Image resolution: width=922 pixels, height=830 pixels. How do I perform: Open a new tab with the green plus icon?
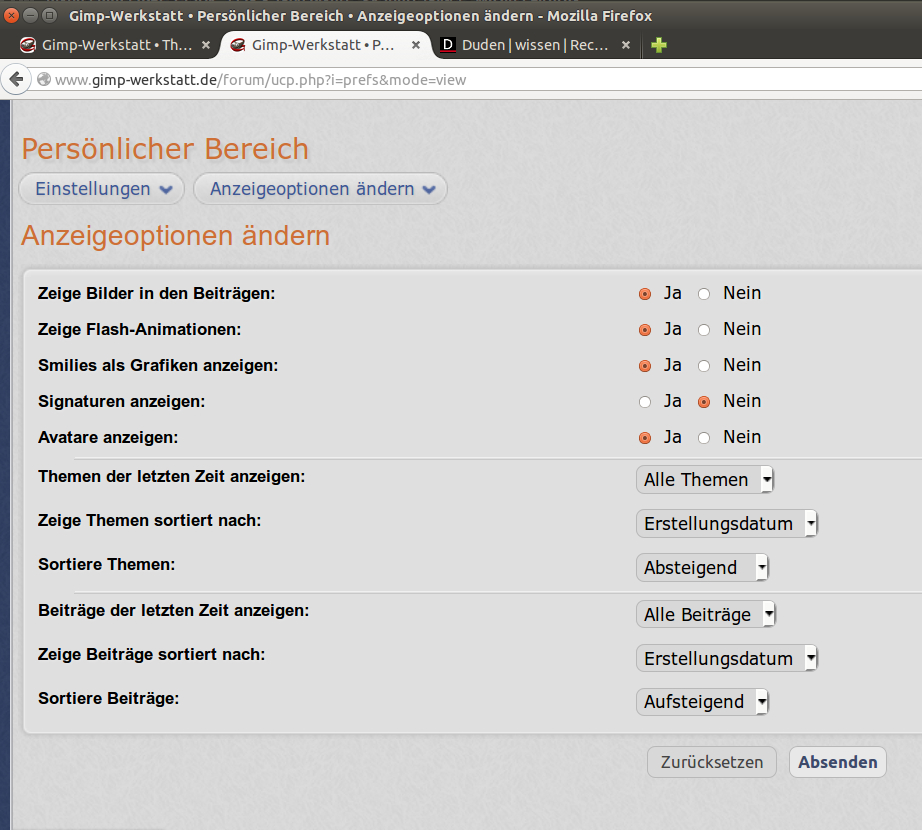659,45
